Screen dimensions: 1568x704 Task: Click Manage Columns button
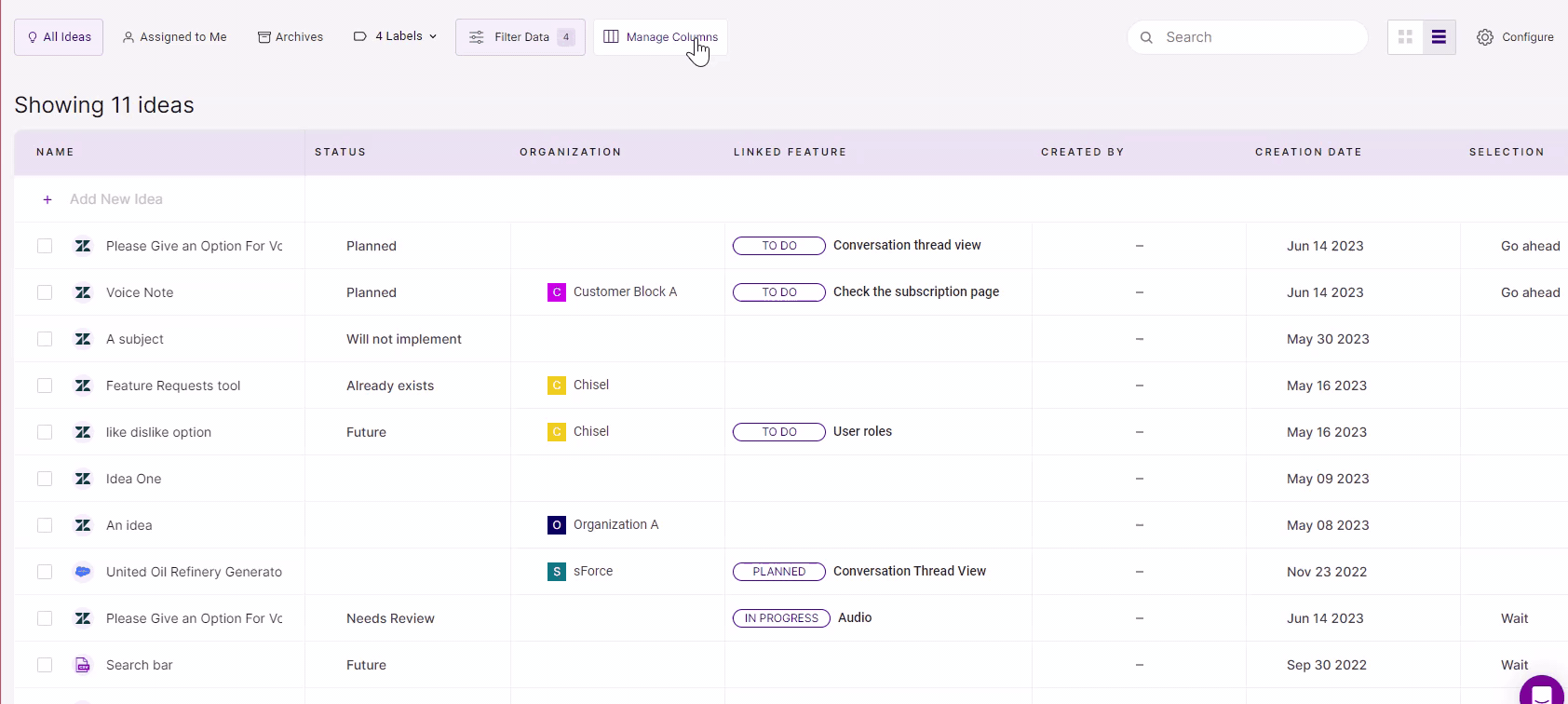(660, 37)
